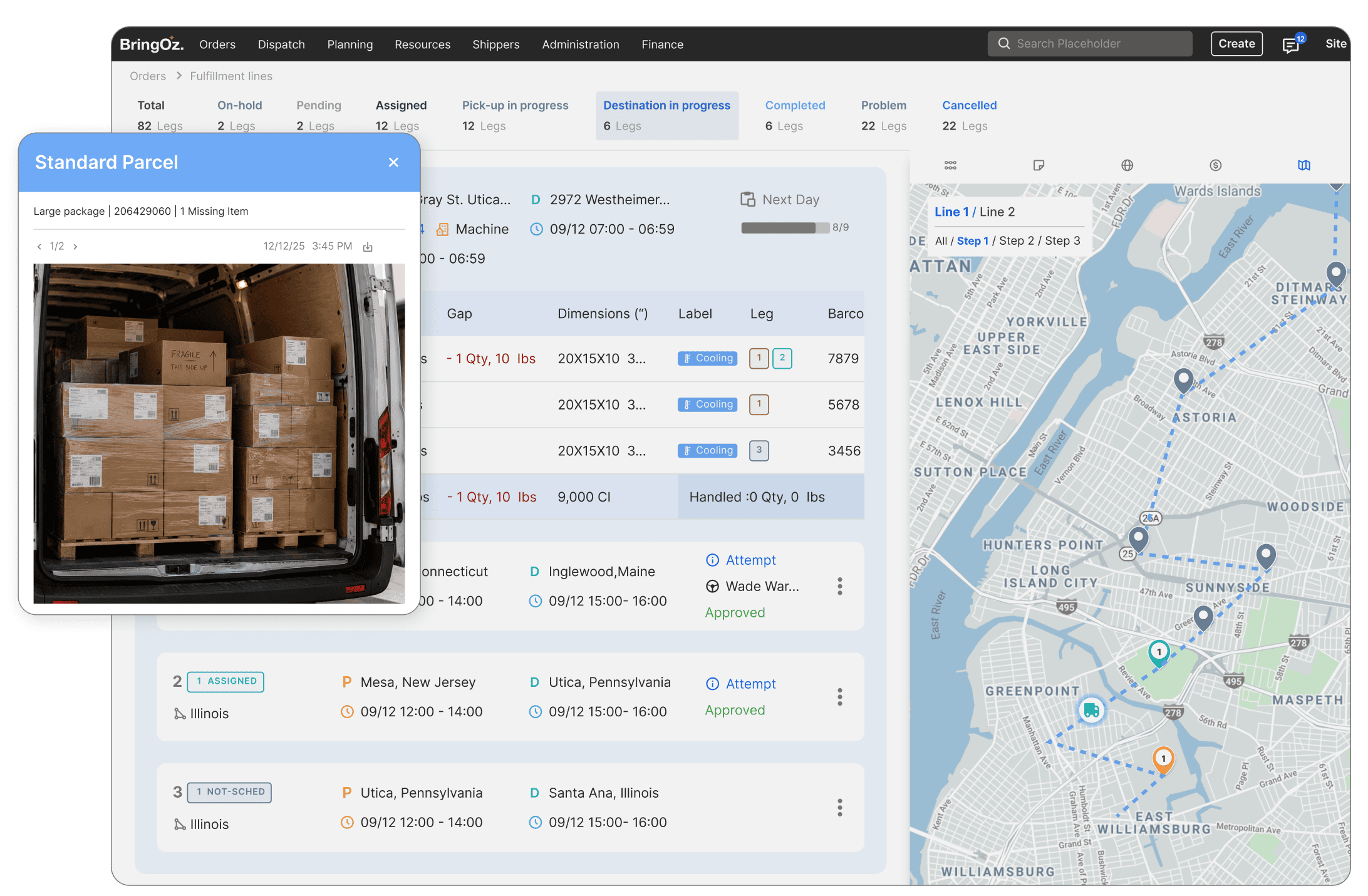Viewport: 1368px width, 896px height.
Task: Open the dollar cost panel icon
Action: (x=1215, y=165)
